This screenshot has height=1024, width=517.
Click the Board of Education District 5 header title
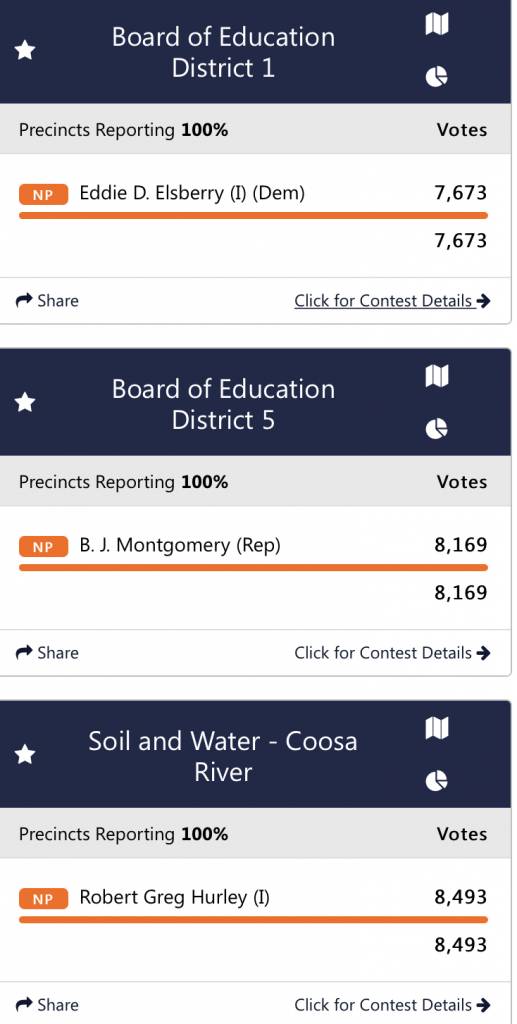pyautogui.click(x=223, y=404)
